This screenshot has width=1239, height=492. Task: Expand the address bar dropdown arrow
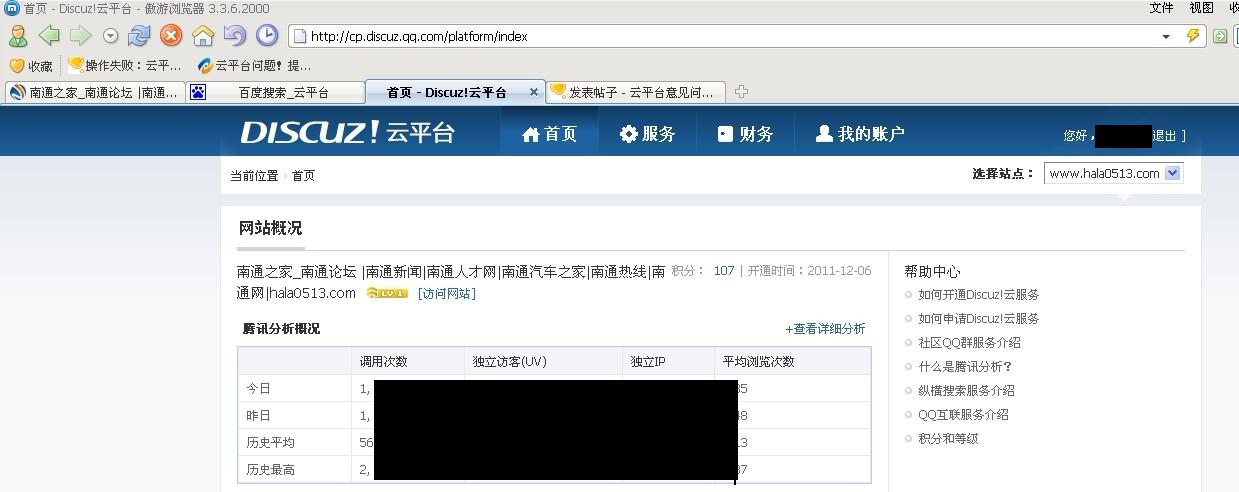[1166, 36]
